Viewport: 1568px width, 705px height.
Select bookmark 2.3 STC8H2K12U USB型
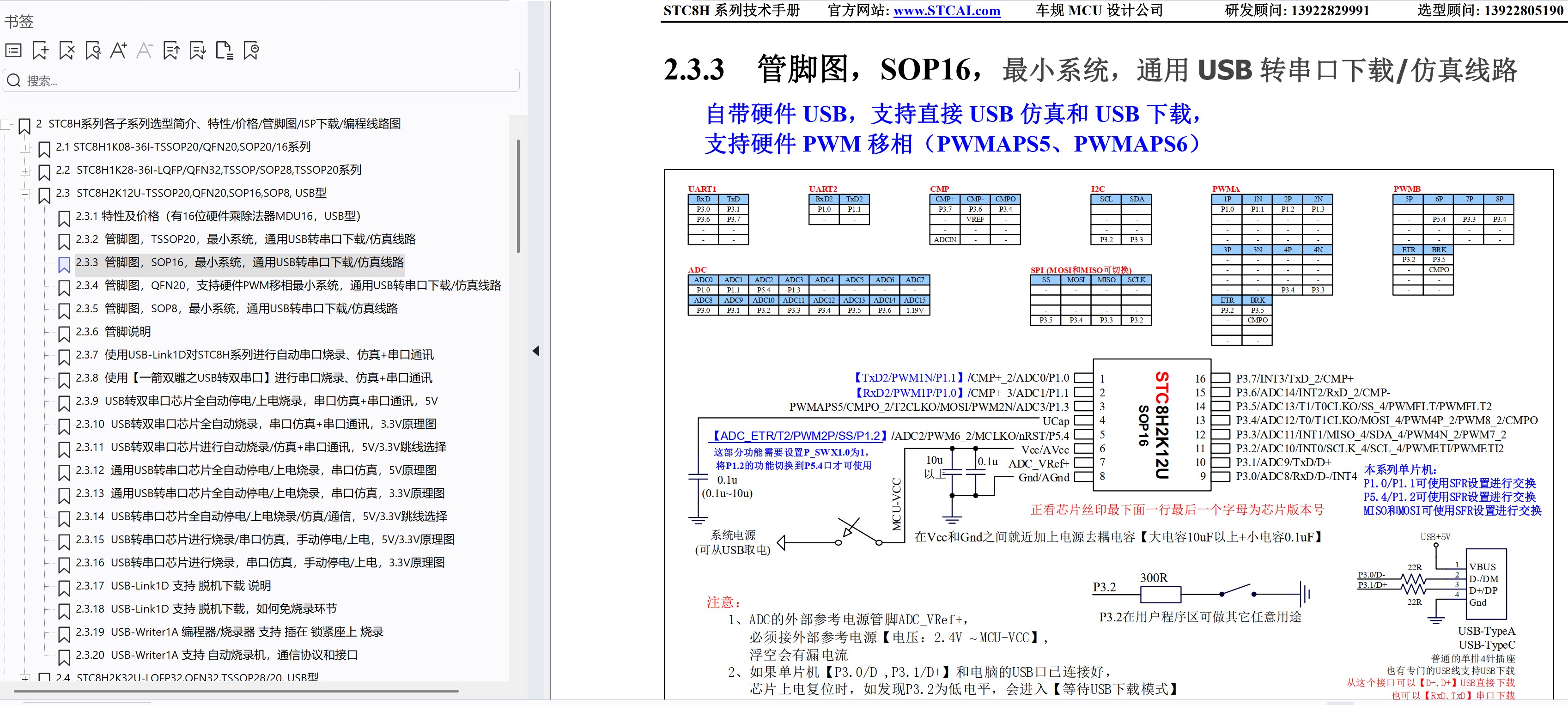coord(191,194)
